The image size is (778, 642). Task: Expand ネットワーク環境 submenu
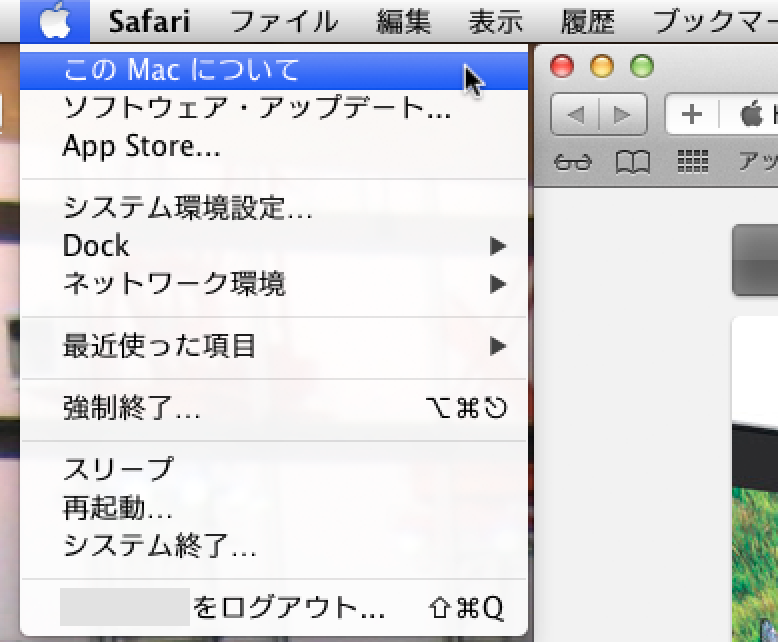273,284
